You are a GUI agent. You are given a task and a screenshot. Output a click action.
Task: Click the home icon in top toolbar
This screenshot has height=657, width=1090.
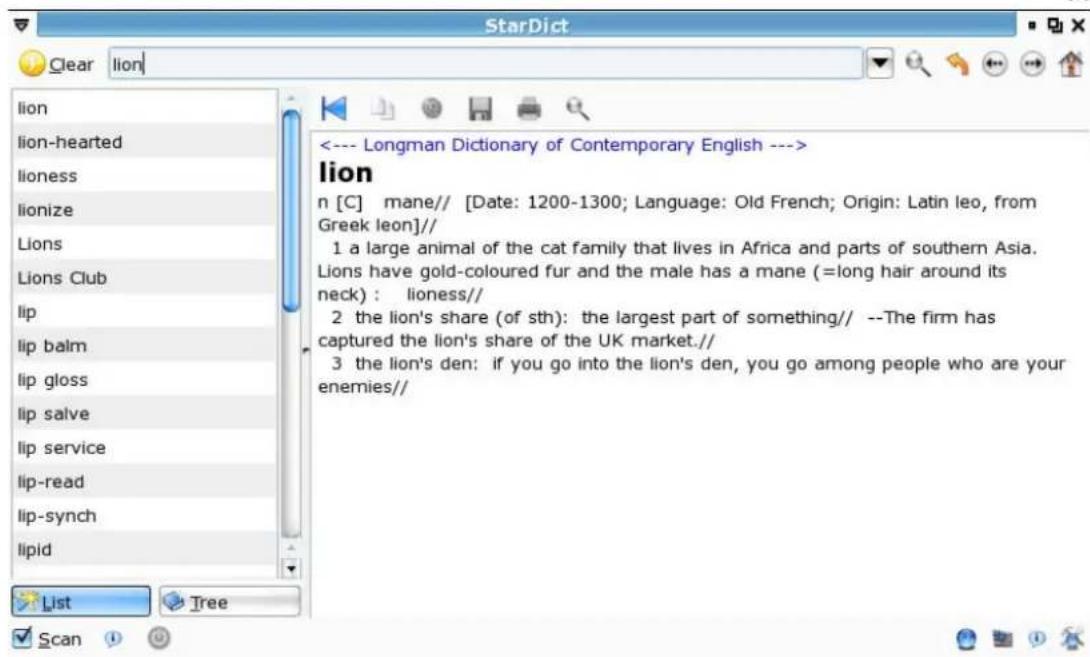click(x=1071, y=64)
